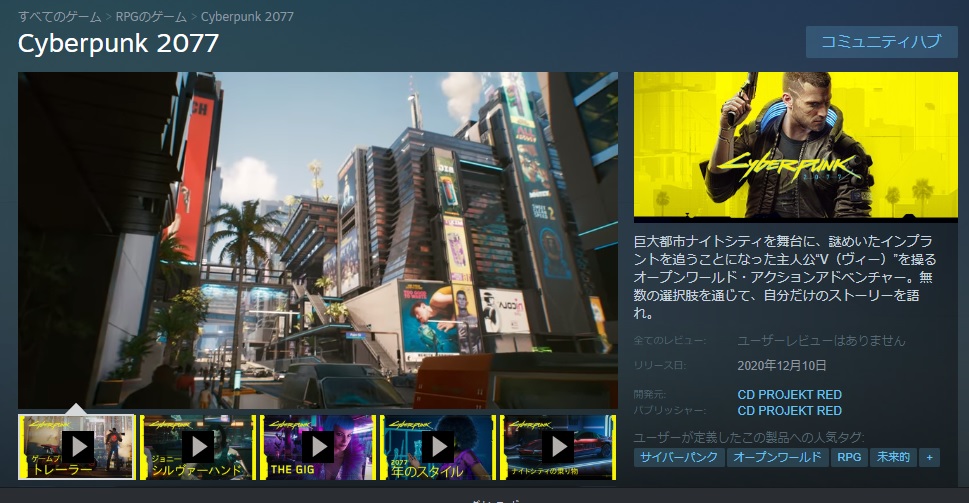969x503 pixels.
Task: Play the ナイトシティの乗り物 video thumbnail
Action: pos(557,446)
